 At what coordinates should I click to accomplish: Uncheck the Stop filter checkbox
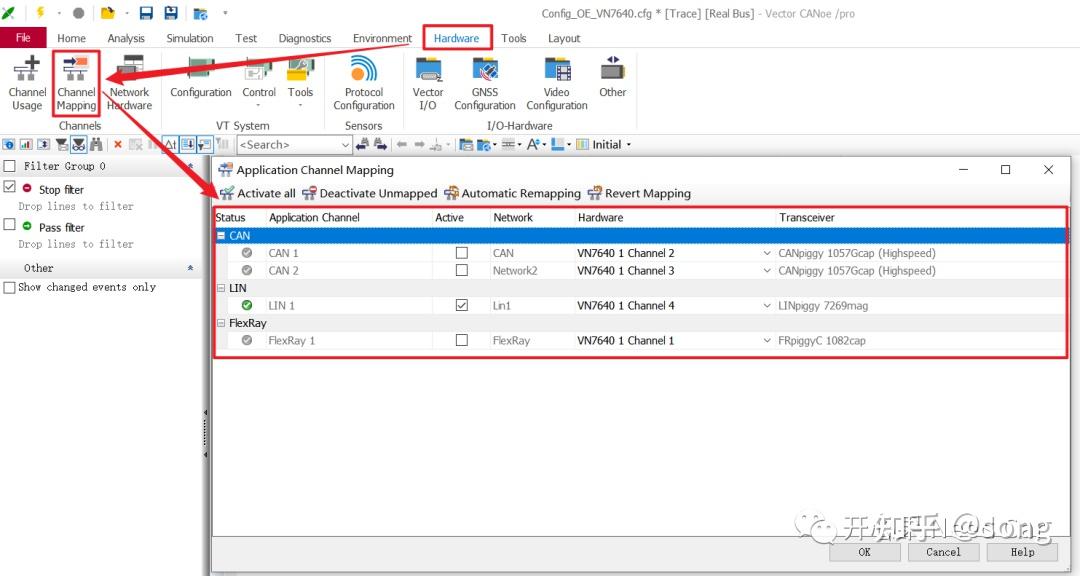click(x=10, y=187)
